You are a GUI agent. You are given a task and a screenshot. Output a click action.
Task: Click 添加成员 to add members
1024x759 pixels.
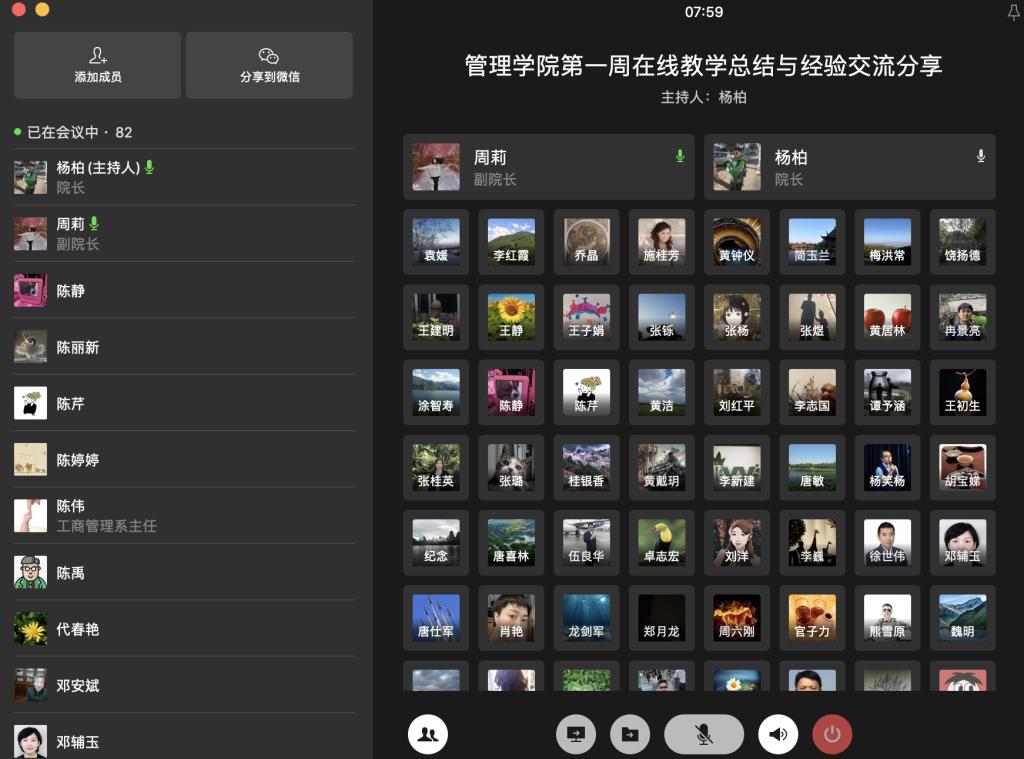(x=98, y=65)
